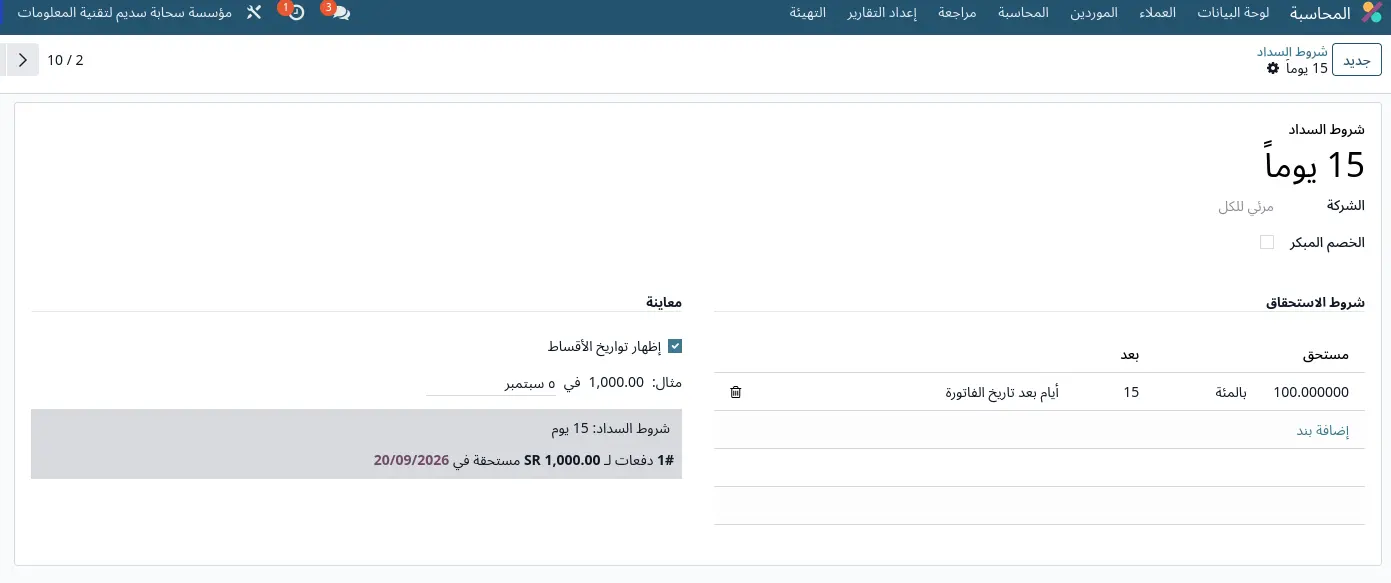Open the الموردين menu

[x=1094, y=13]
